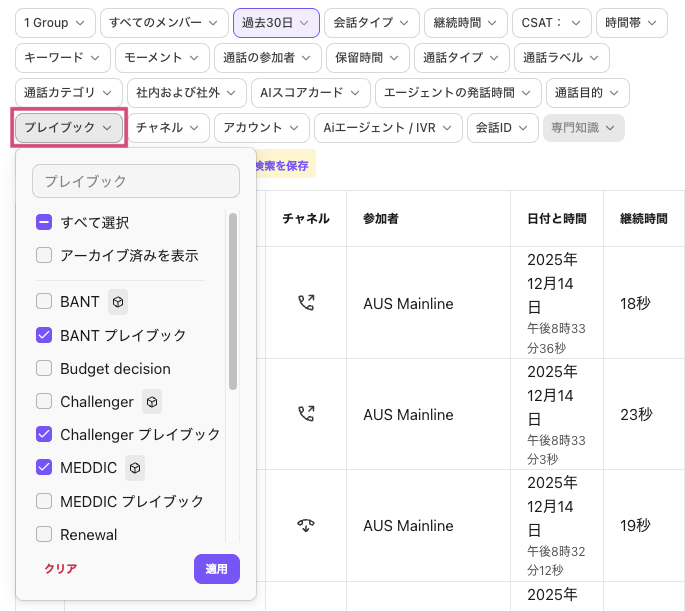Click the hang-up call icon in the 19秒 row
This screenshot has height=611, width=685.
pos(306,525)
